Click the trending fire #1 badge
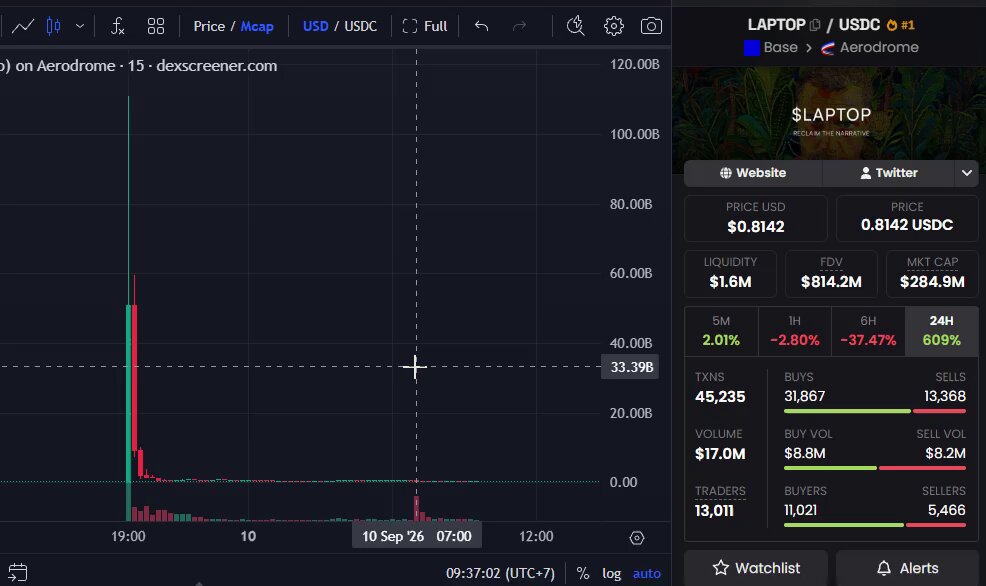This screenshot has height=586, width=986. click(x=900, y=25)
